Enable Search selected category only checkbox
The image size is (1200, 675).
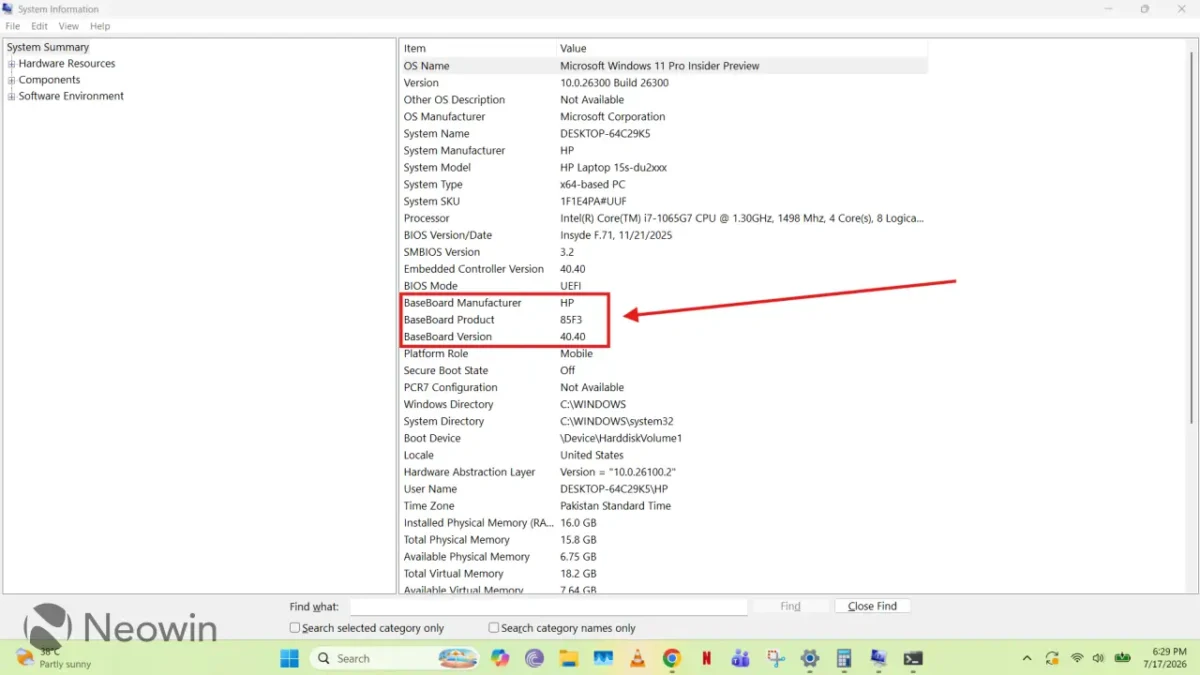(295, 628)
